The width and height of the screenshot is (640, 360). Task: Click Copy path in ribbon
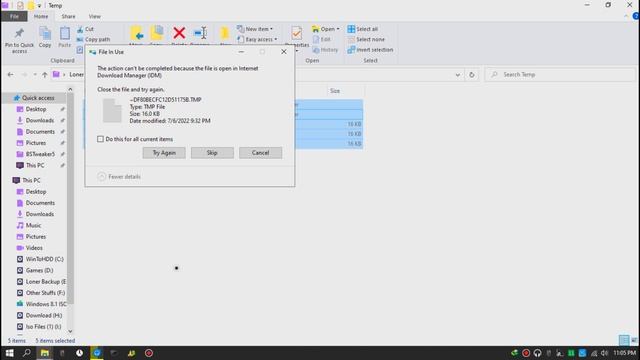(x=93, y=39)
